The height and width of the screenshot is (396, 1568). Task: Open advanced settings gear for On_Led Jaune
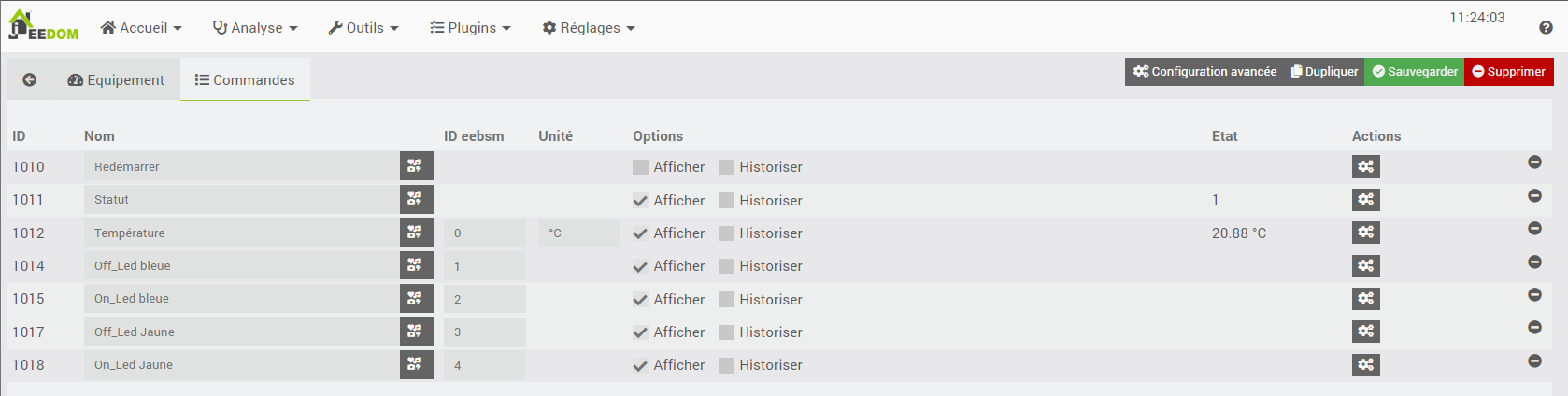pos(1365,365)
